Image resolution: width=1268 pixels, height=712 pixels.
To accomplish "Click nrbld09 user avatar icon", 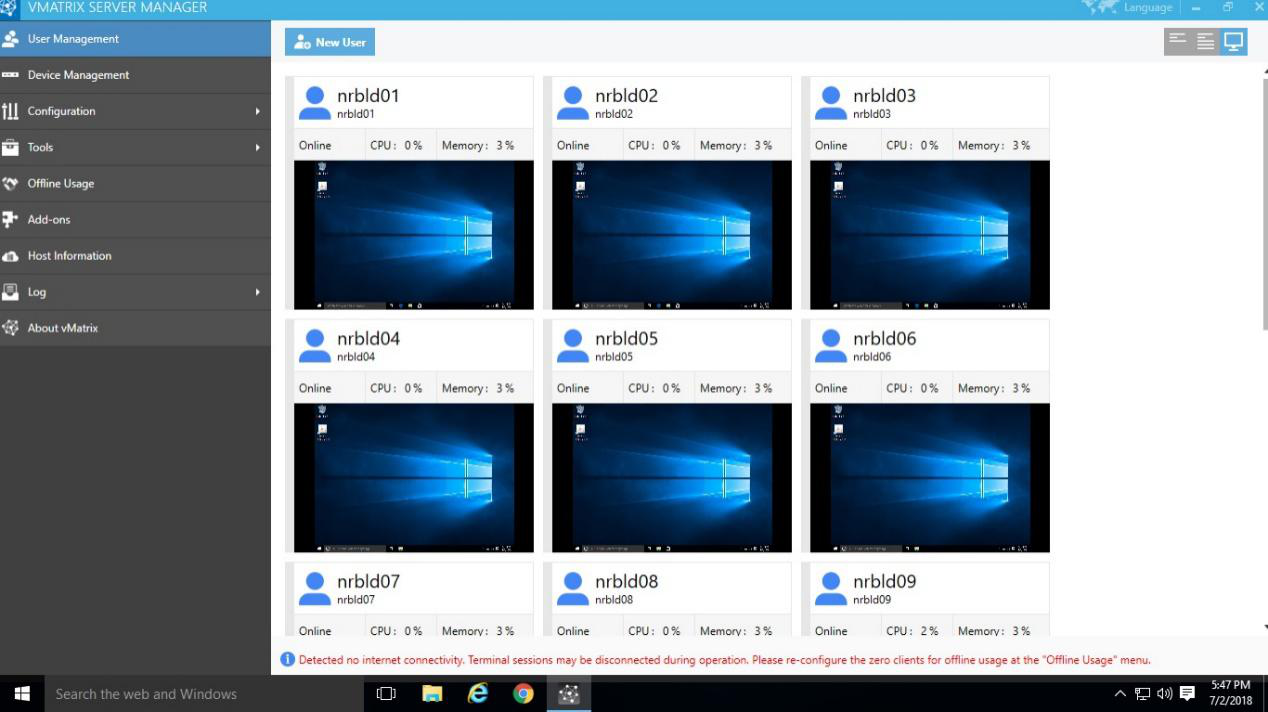I will [x=831, y=588].
